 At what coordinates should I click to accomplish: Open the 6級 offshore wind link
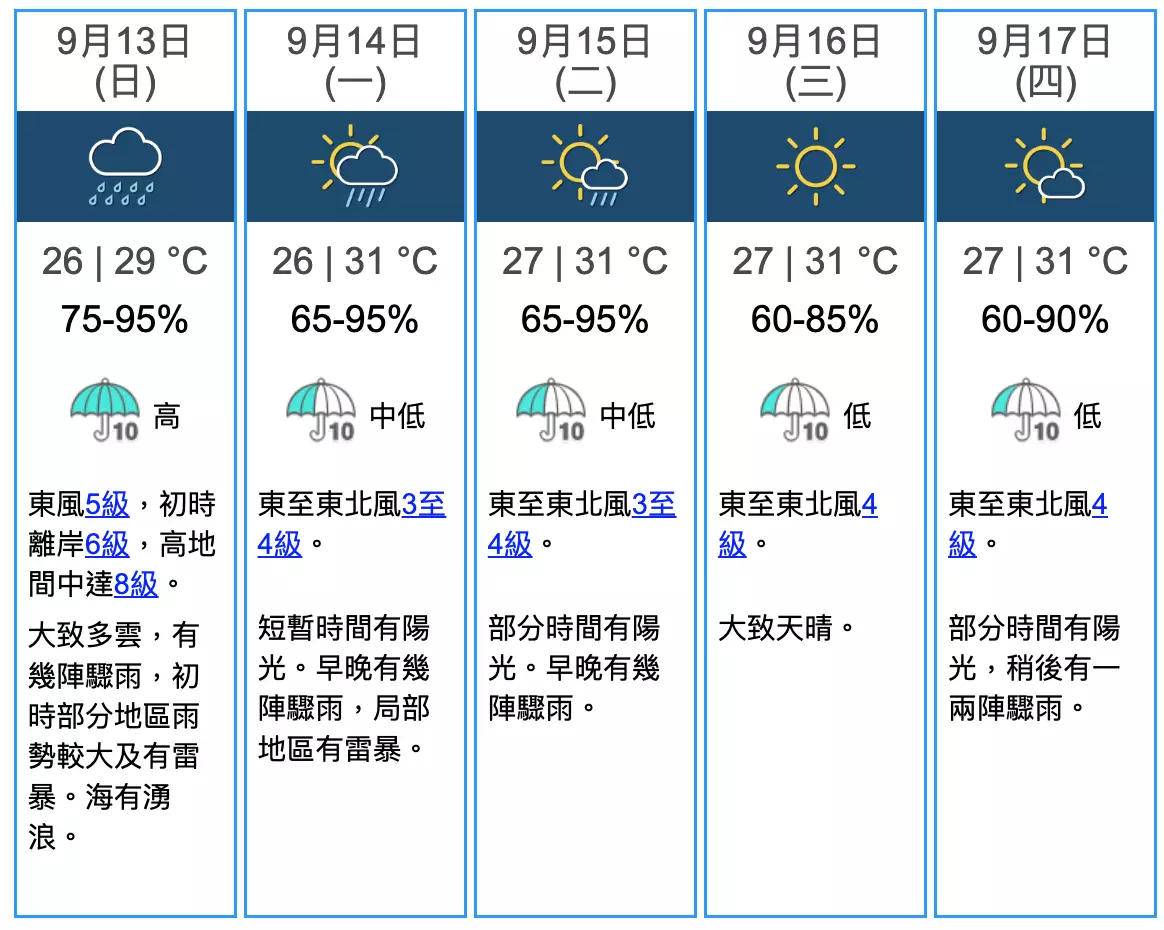(107, 545)
